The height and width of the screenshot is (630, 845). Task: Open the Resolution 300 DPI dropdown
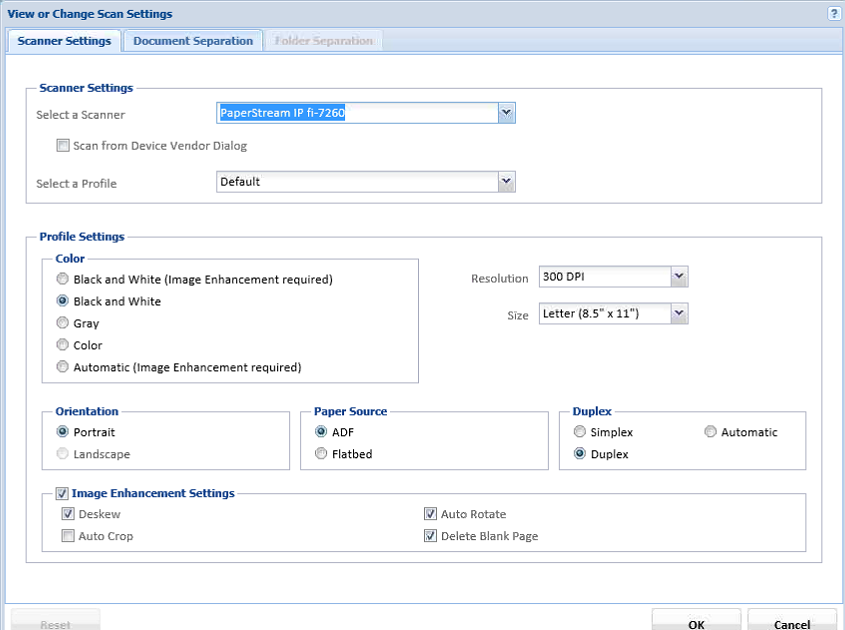pos(679,277)
